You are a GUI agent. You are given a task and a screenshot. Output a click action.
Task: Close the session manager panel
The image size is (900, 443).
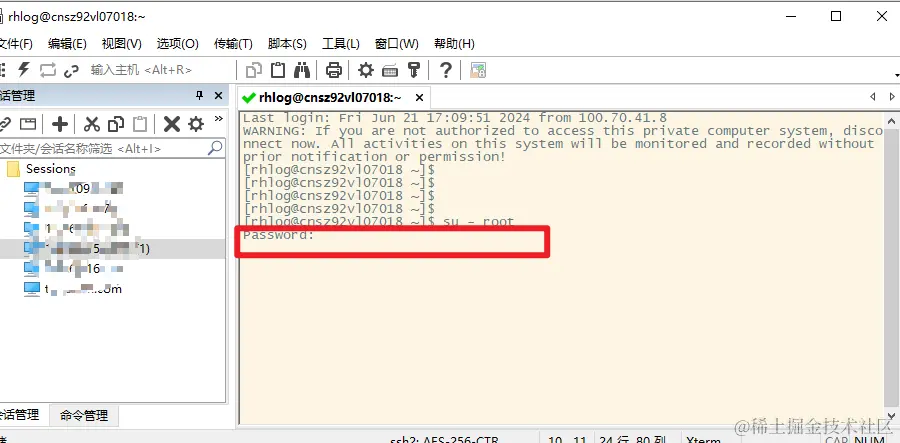(218, 96)
